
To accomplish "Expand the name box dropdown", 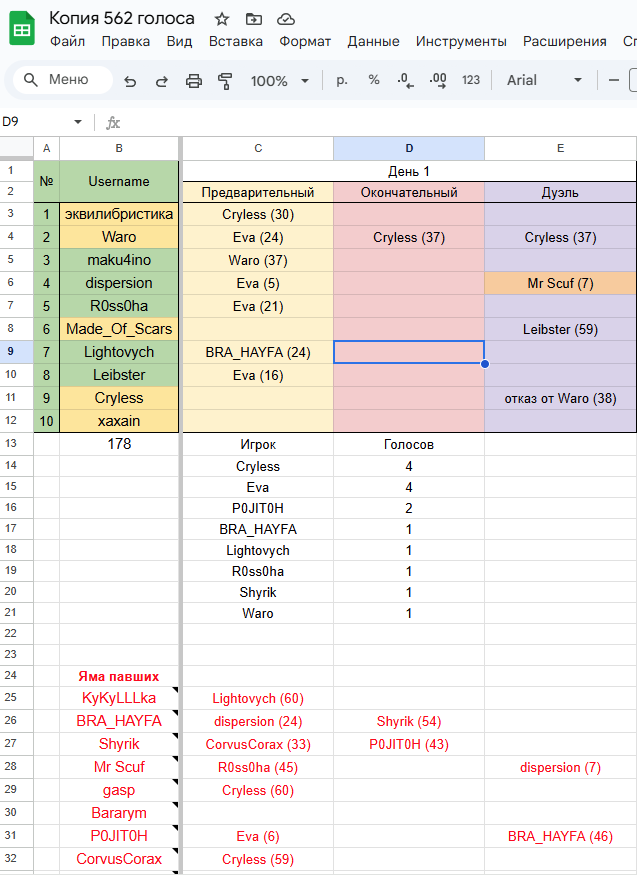I will [x=78, y=122].
